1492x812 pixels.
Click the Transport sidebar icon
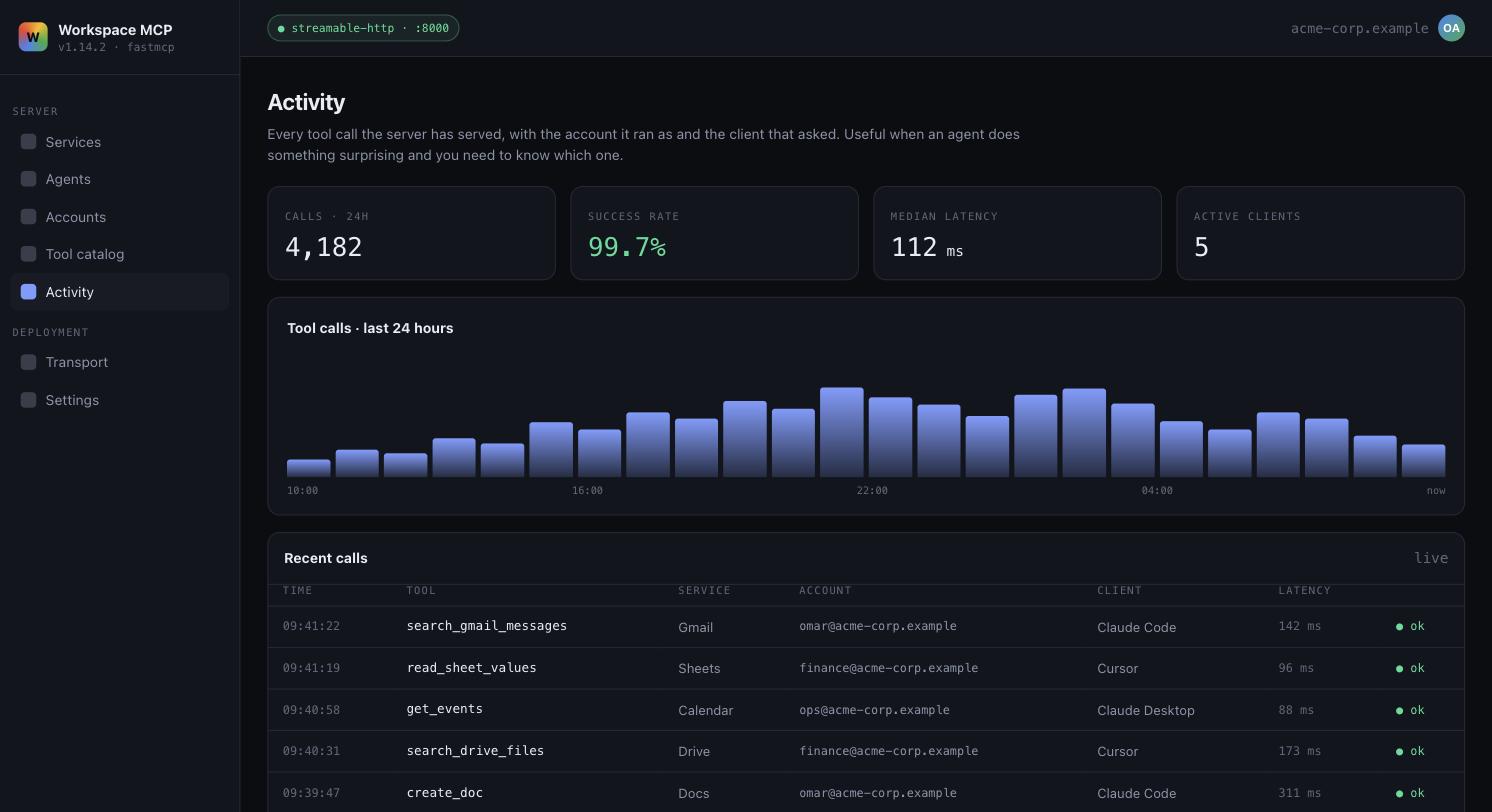coord(29,362)
